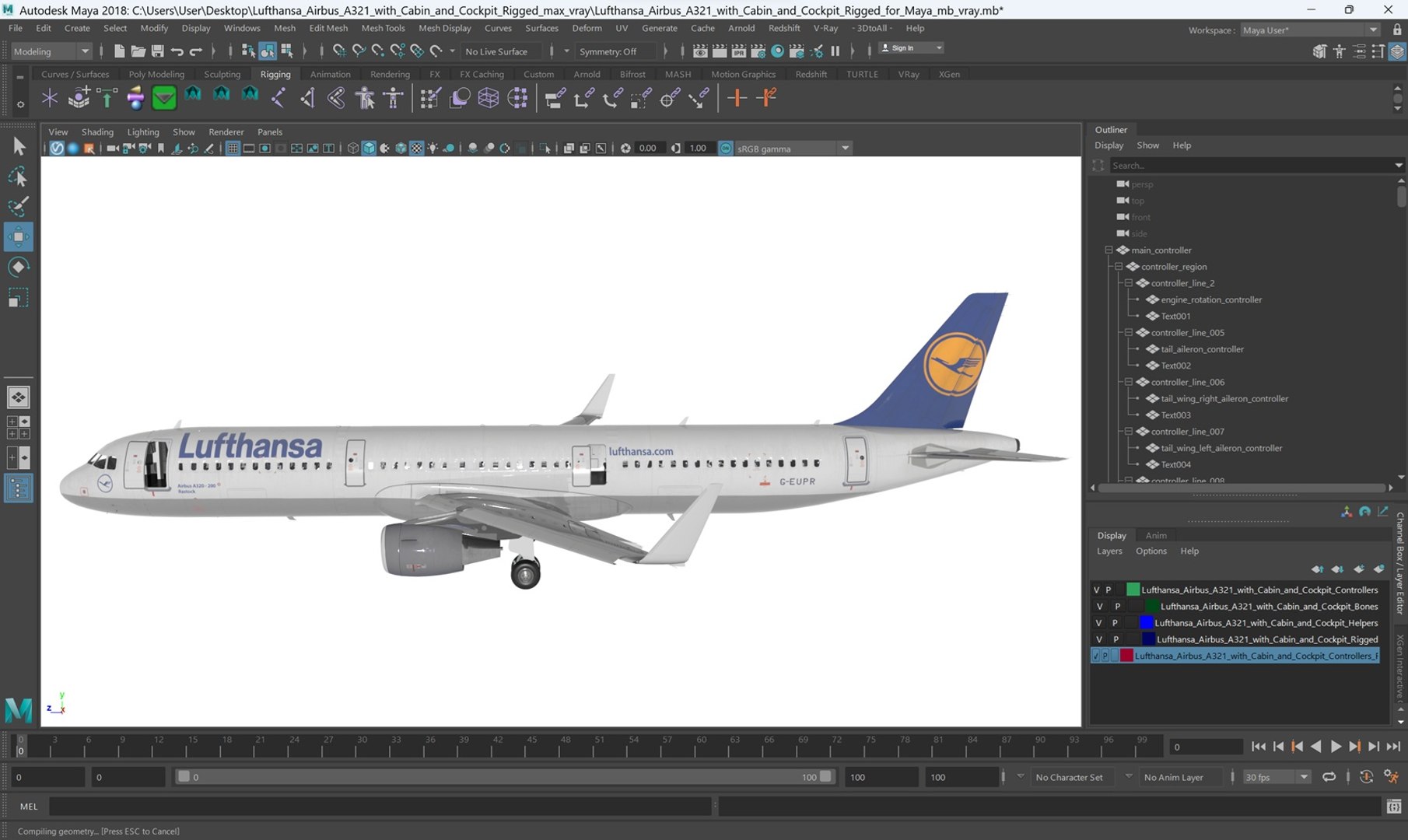
Task: Toggle visibility V of the Helpers layer
Action: coord(1098,623)
